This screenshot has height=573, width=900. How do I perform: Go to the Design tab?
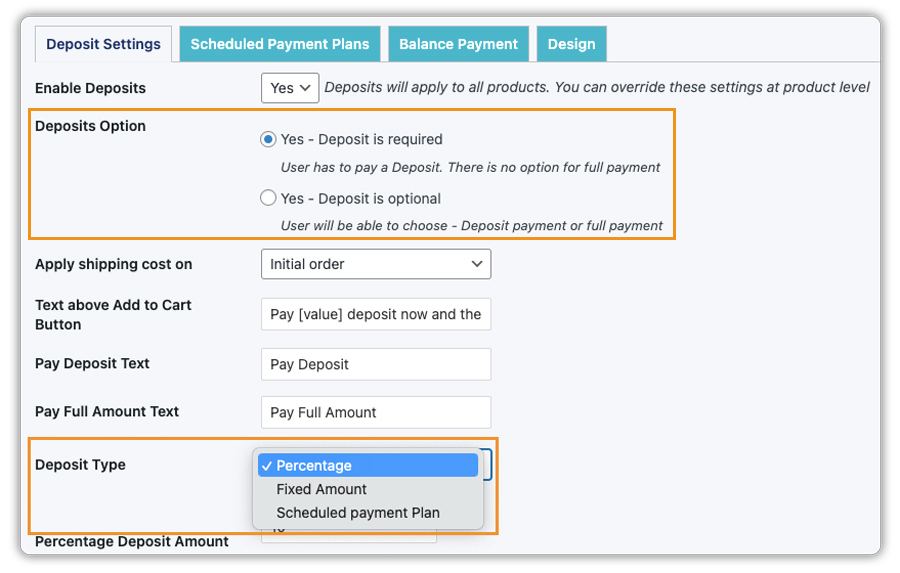point(571,44)
